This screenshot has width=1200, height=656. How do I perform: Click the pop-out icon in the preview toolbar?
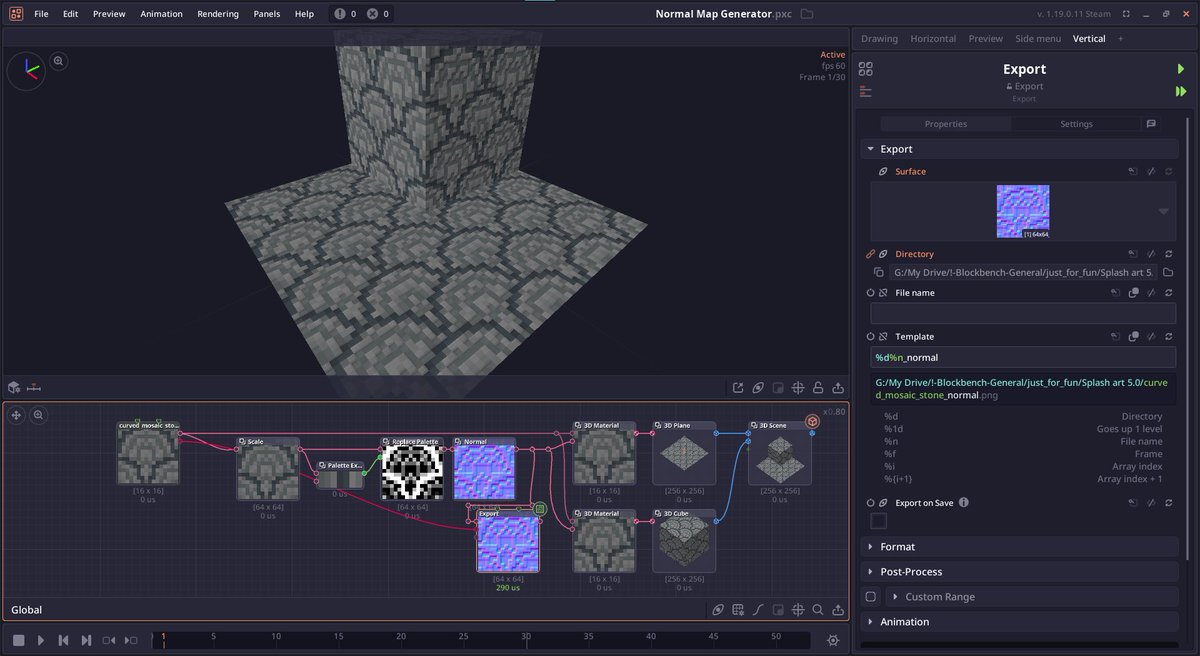point(738,388)
